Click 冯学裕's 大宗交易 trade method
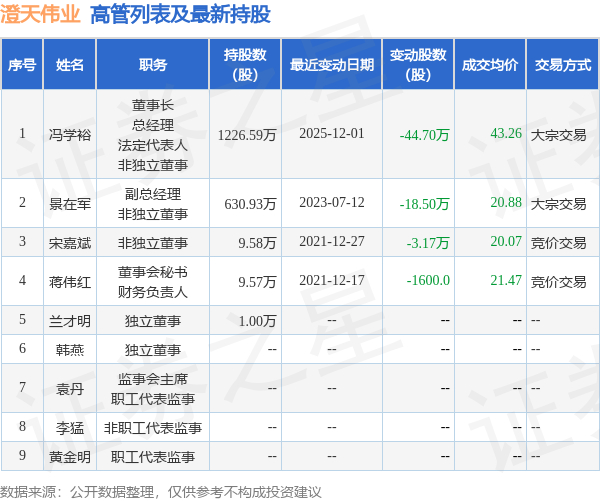This screenshot has width=600, height=501. (558, 135)
